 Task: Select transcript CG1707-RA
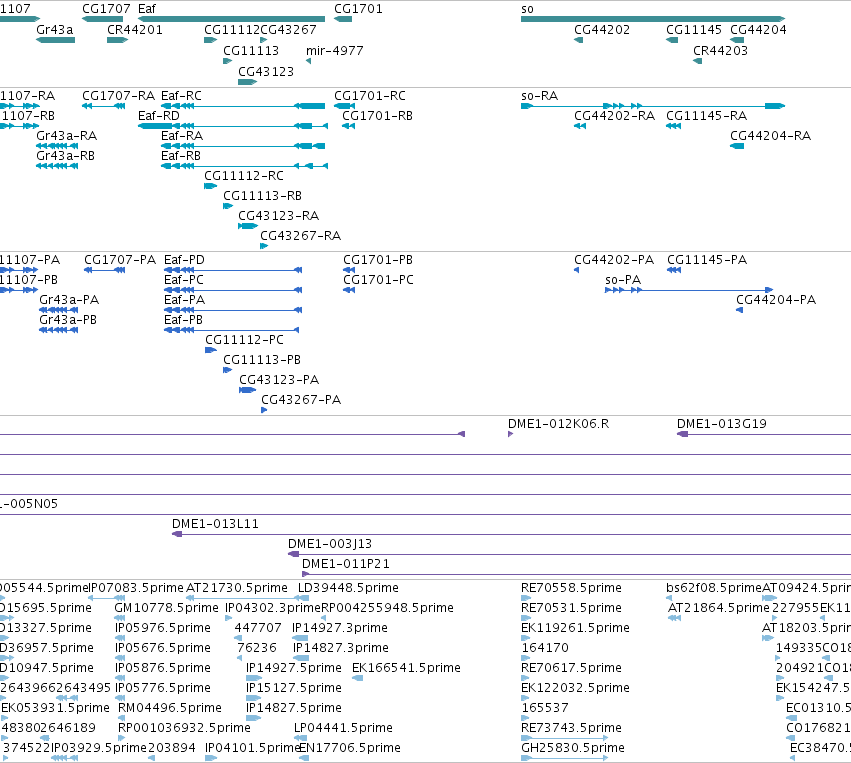tap(118, 96)
